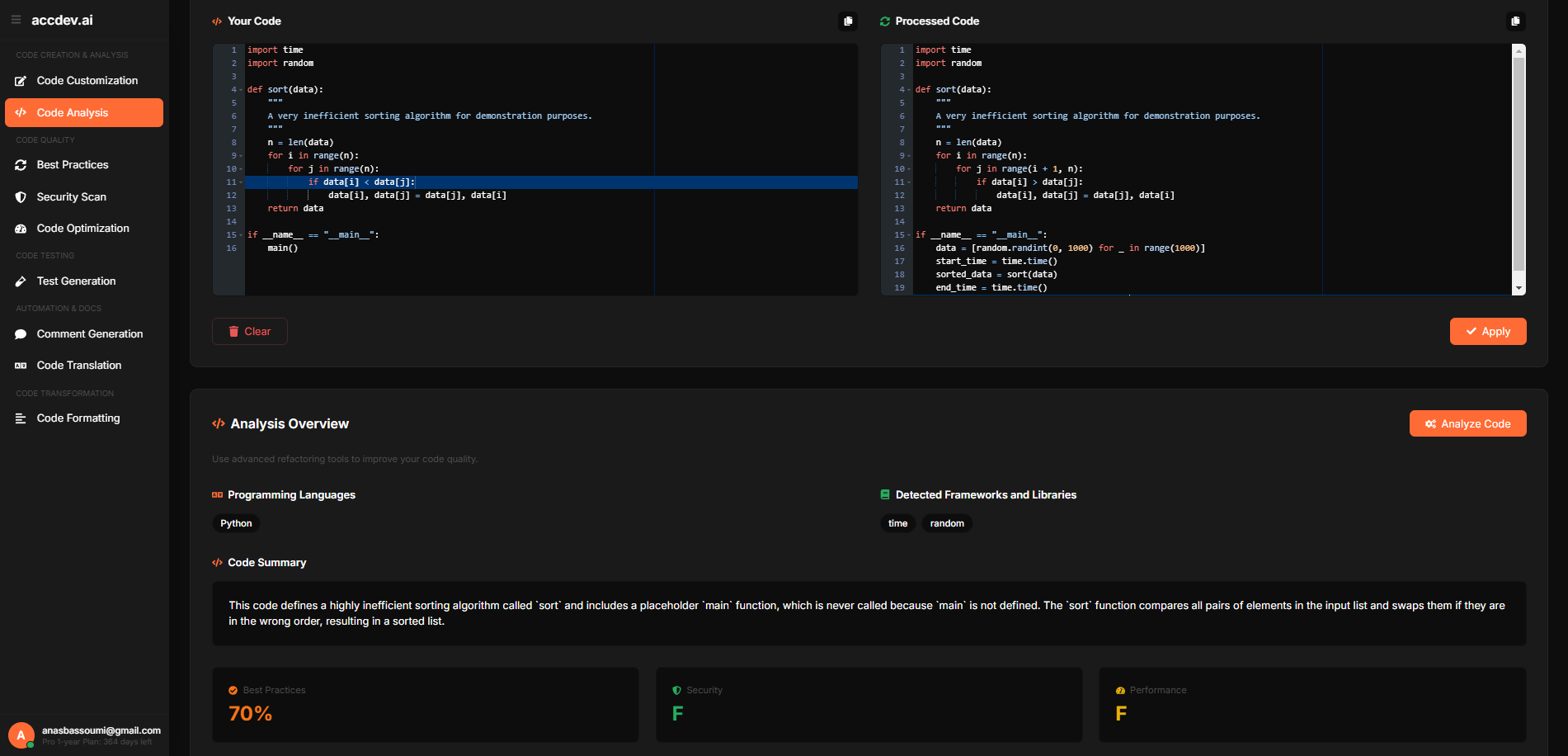Click the Best Practices refresh icon
Image resolution: width=1568 pixels, height=756 pixels.
[x=21, y=165]
